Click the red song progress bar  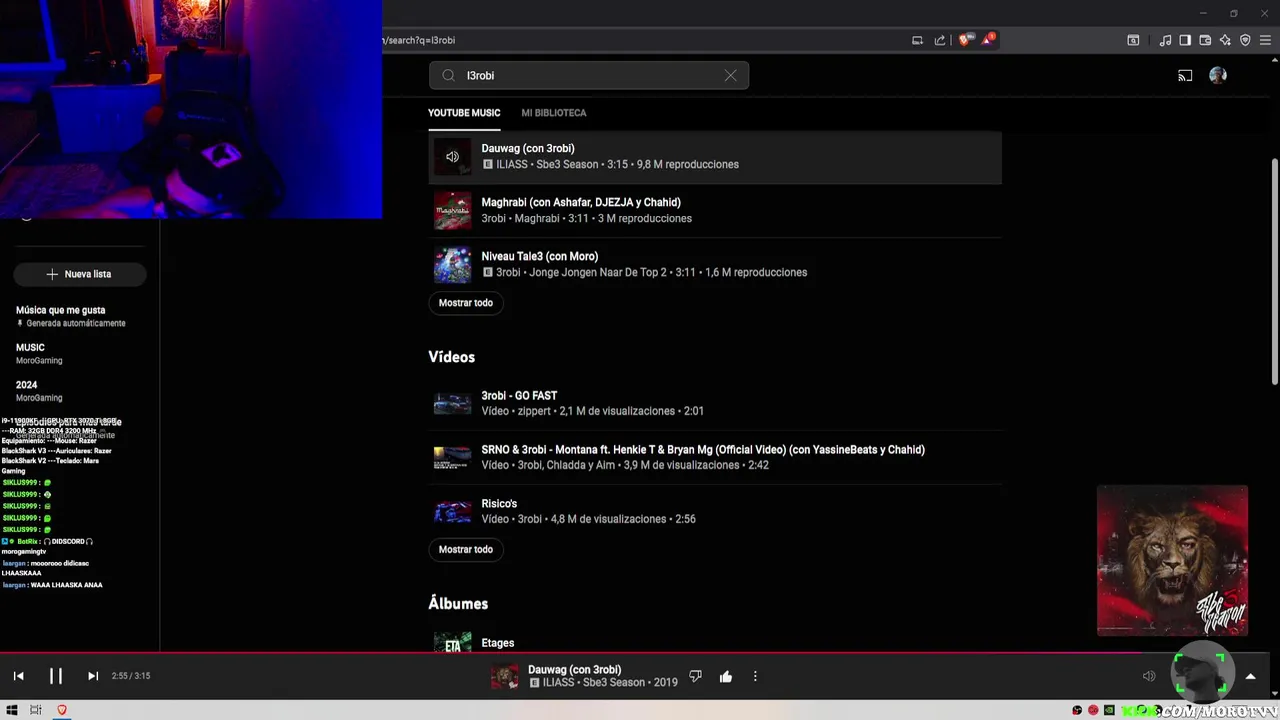(640, 653)
